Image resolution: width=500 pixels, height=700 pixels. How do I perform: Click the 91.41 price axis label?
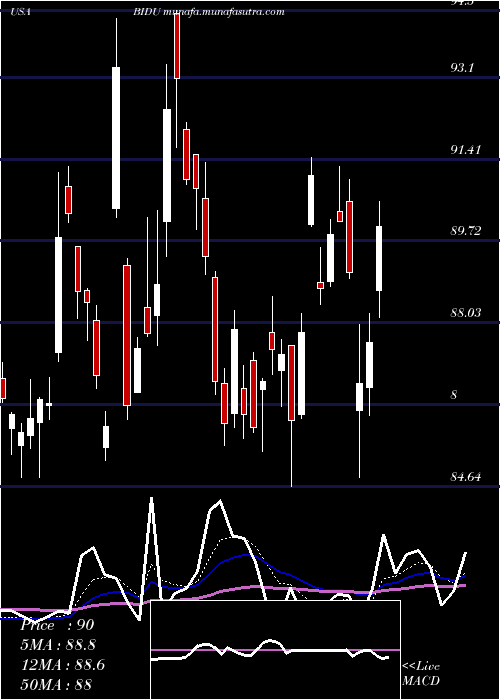466,150
